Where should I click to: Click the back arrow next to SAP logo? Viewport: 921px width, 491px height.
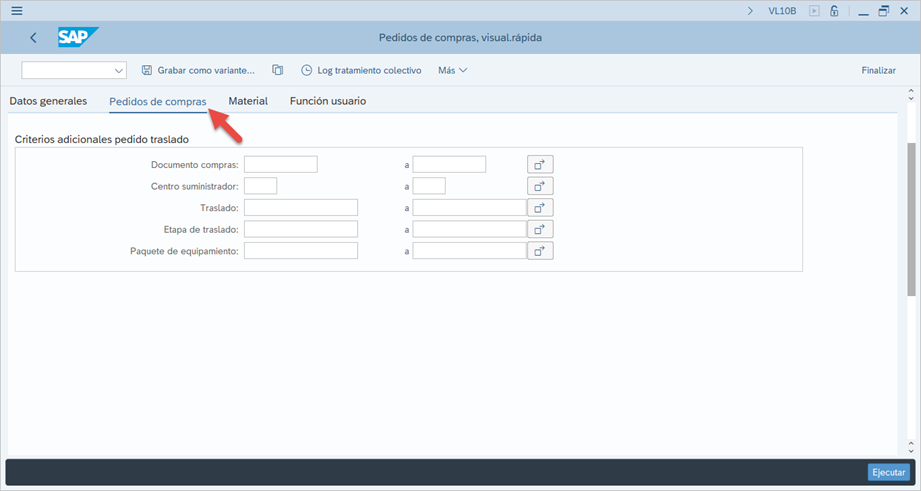click(x=33, y=38)
